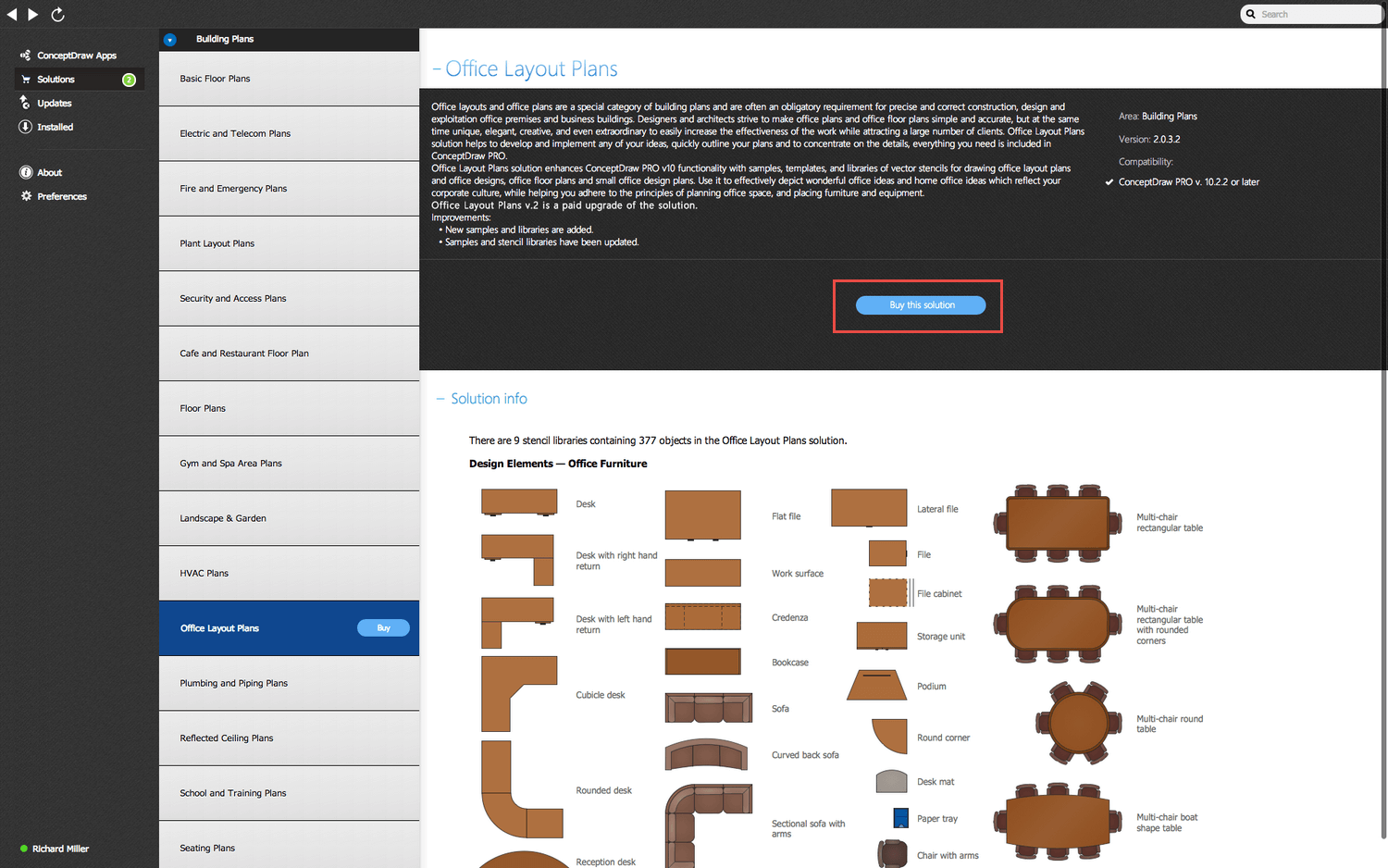Screen dimensions: 1388x868
Task: Click the compatibility checkmark for ConceptDraw PRO
Action: point(1109,182)
